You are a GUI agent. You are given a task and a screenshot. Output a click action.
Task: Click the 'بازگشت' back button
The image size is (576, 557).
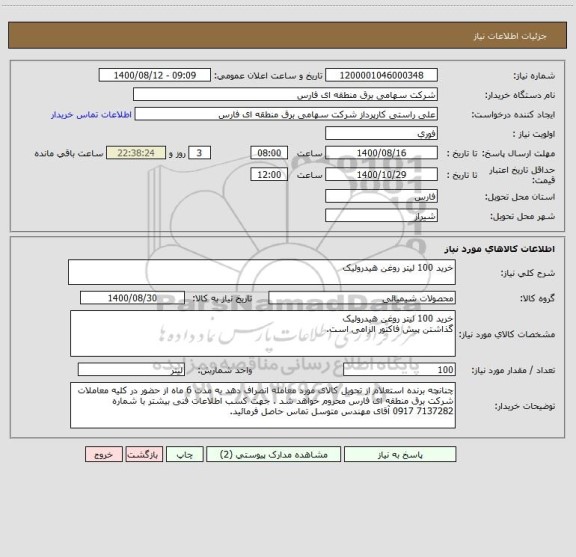[x=144, y=454]
